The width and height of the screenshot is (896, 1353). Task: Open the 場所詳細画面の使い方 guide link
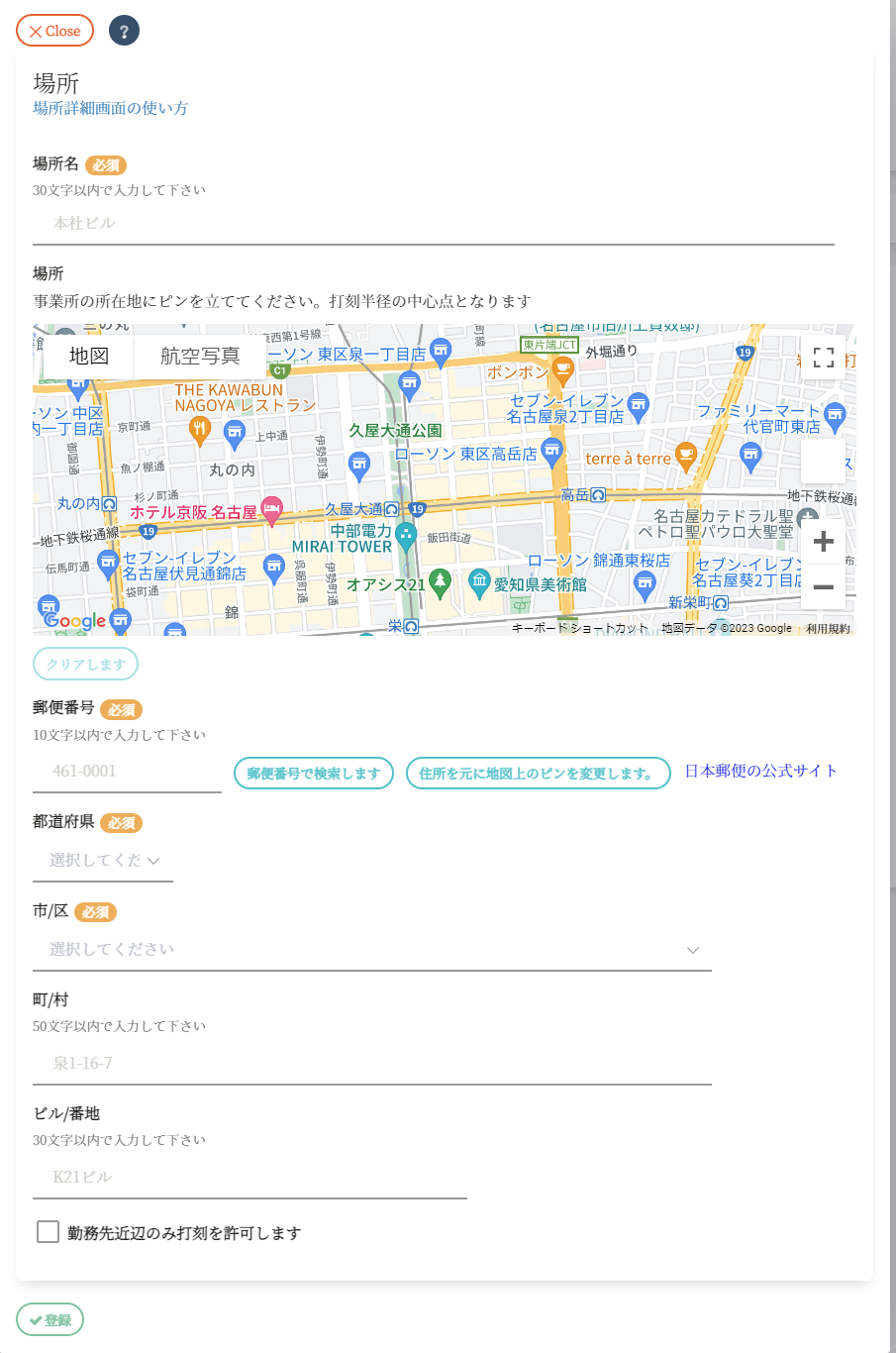(x=110, y=108)
